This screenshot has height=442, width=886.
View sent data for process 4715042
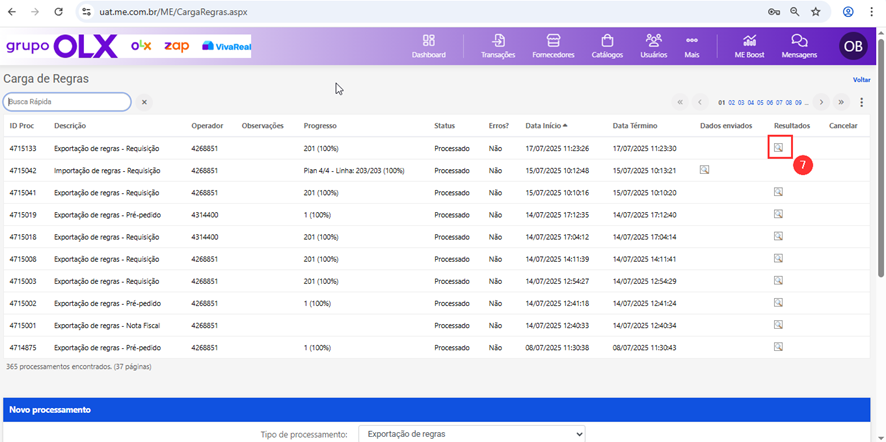pyautogui.click(x=704, y=170)
